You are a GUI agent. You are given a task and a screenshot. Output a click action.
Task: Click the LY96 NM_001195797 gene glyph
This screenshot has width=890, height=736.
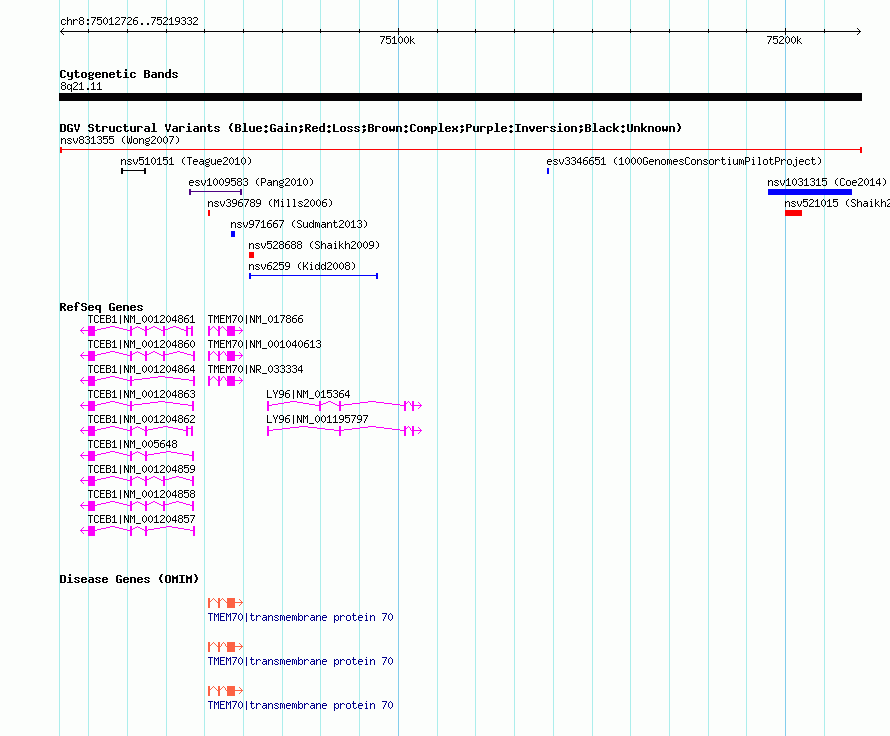[345, 431]
